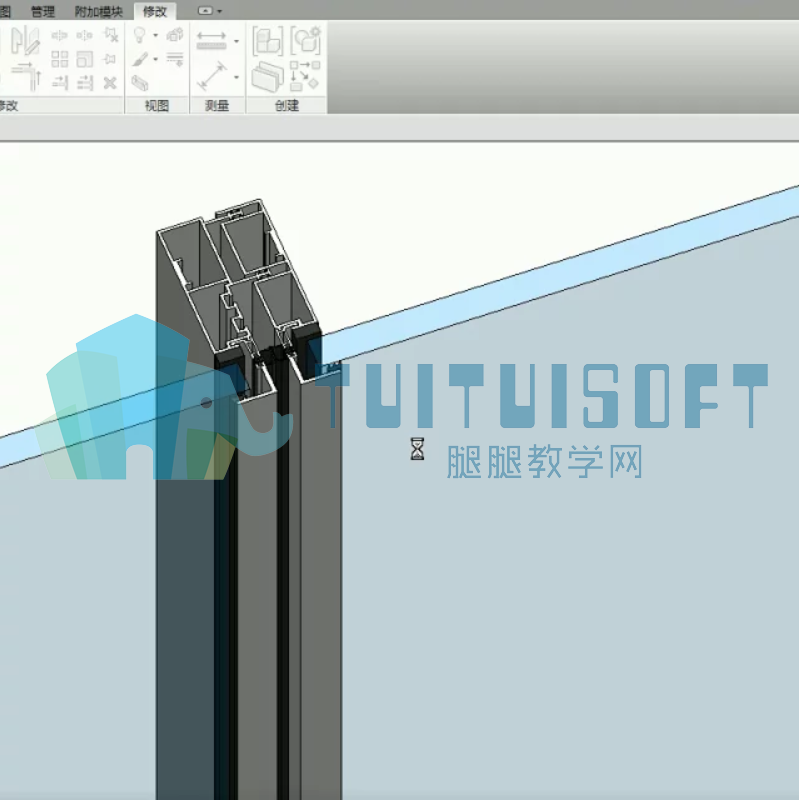Expand Hide in View dropdown arrow
Screen dimensions: 799x800
[x=156, y=35]
